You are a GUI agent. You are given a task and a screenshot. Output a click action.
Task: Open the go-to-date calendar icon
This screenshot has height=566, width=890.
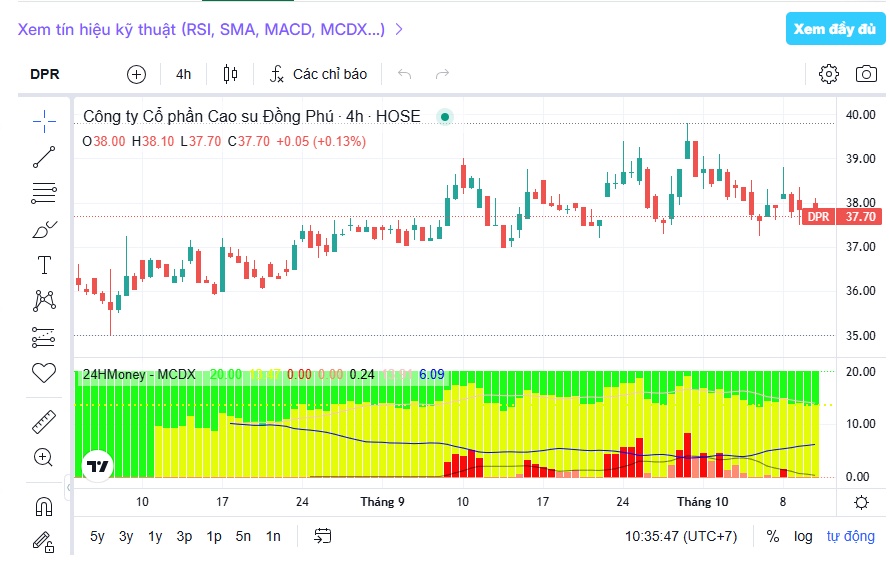pos(322,536)
